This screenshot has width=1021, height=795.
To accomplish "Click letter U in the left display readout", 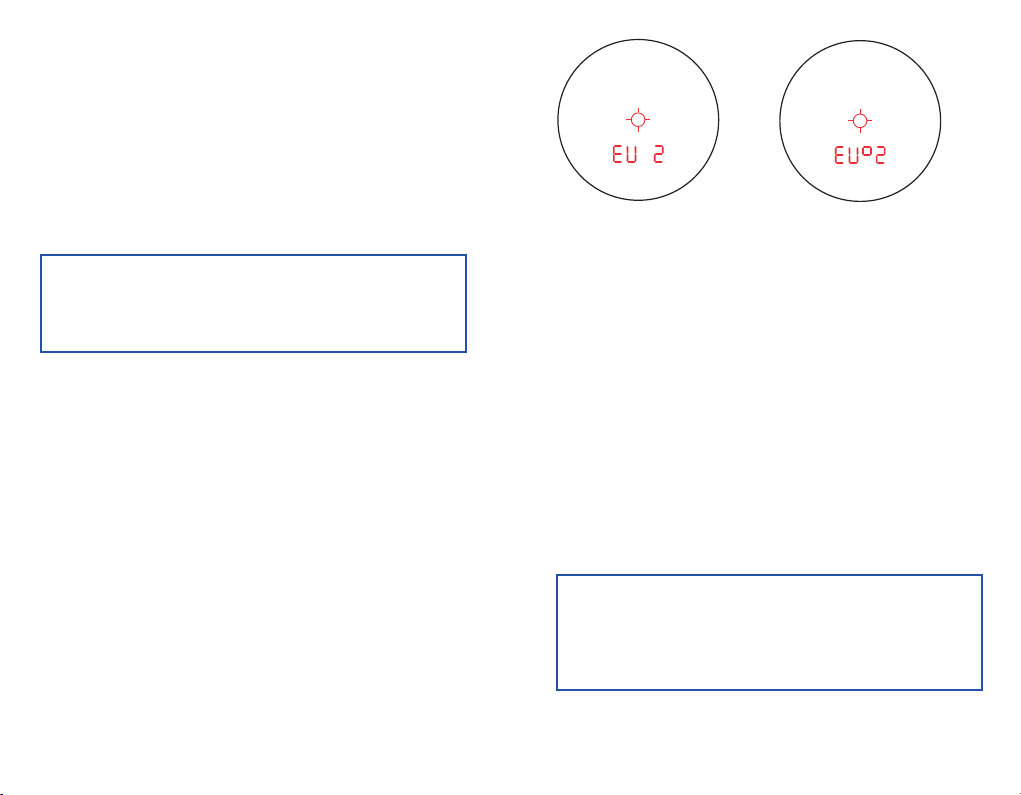I will (631, 154).
